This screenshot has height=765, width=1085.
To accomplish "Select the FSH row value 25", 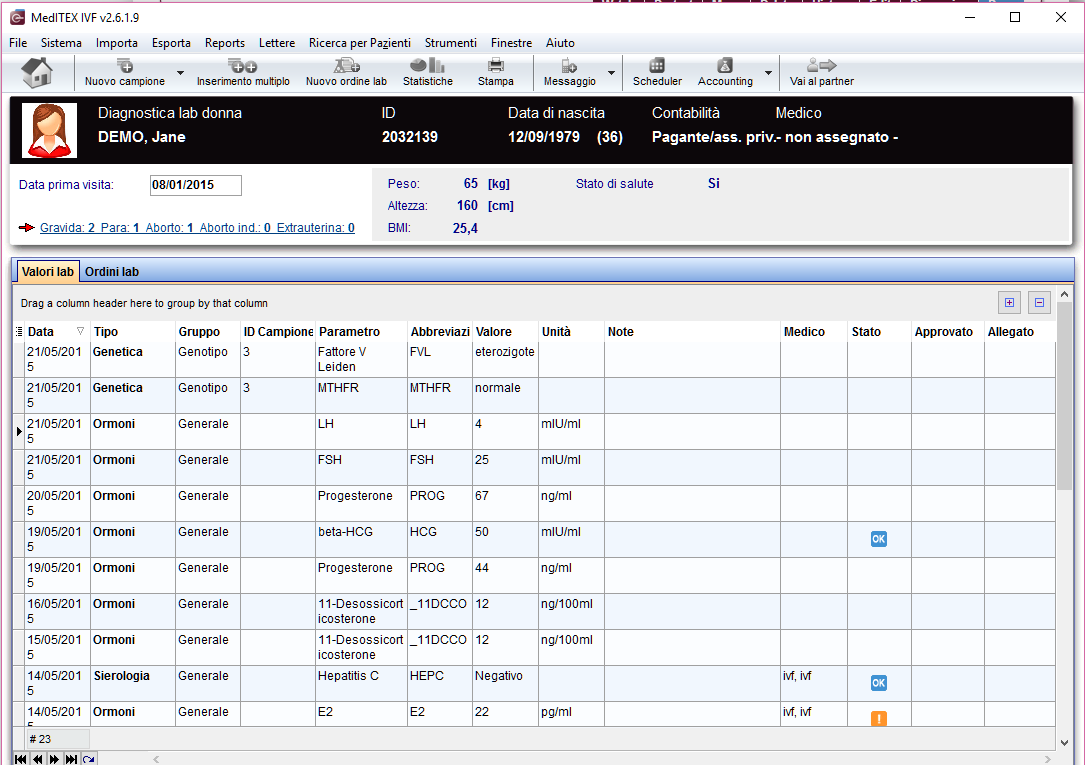I will click(505, 467).
